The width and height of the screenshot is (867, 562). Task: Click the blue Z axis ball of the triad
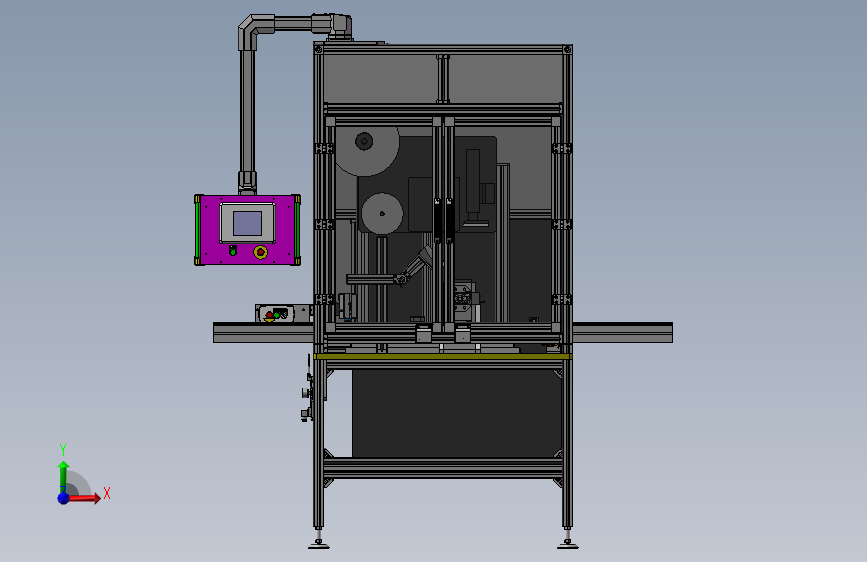(63, 498)
